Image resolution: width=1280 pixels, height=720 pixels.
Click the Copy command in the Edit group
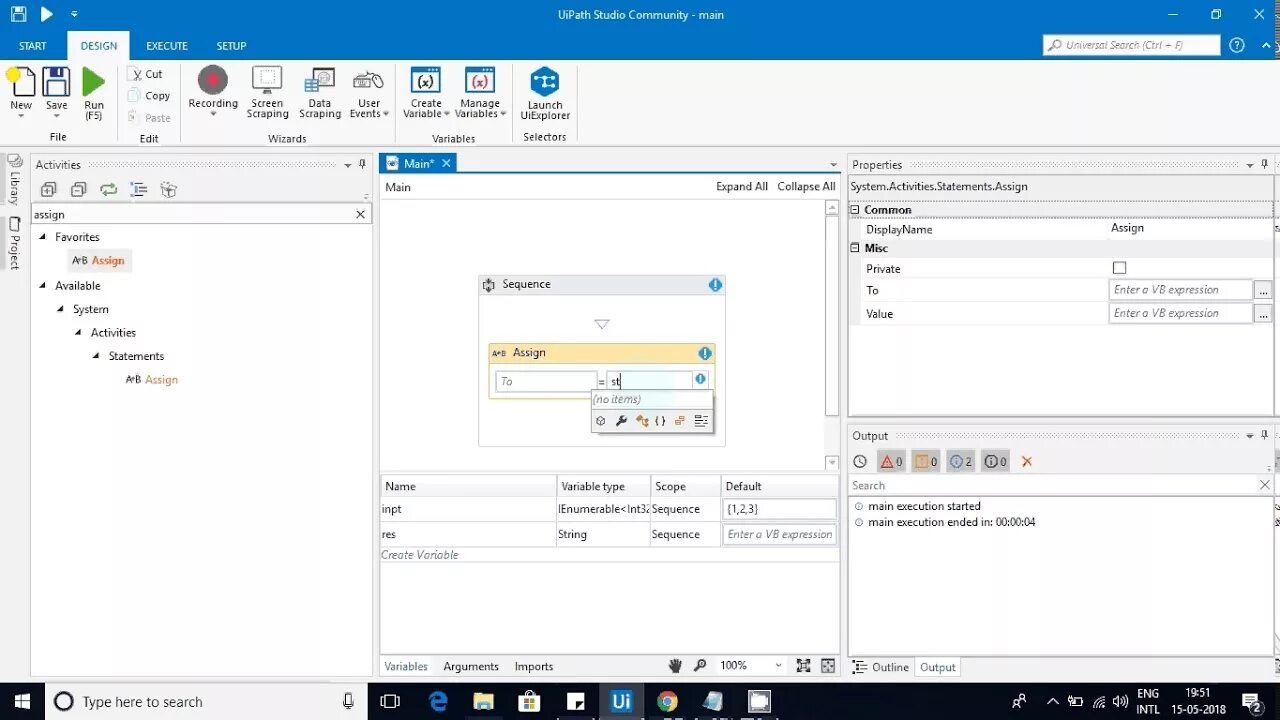149,96
